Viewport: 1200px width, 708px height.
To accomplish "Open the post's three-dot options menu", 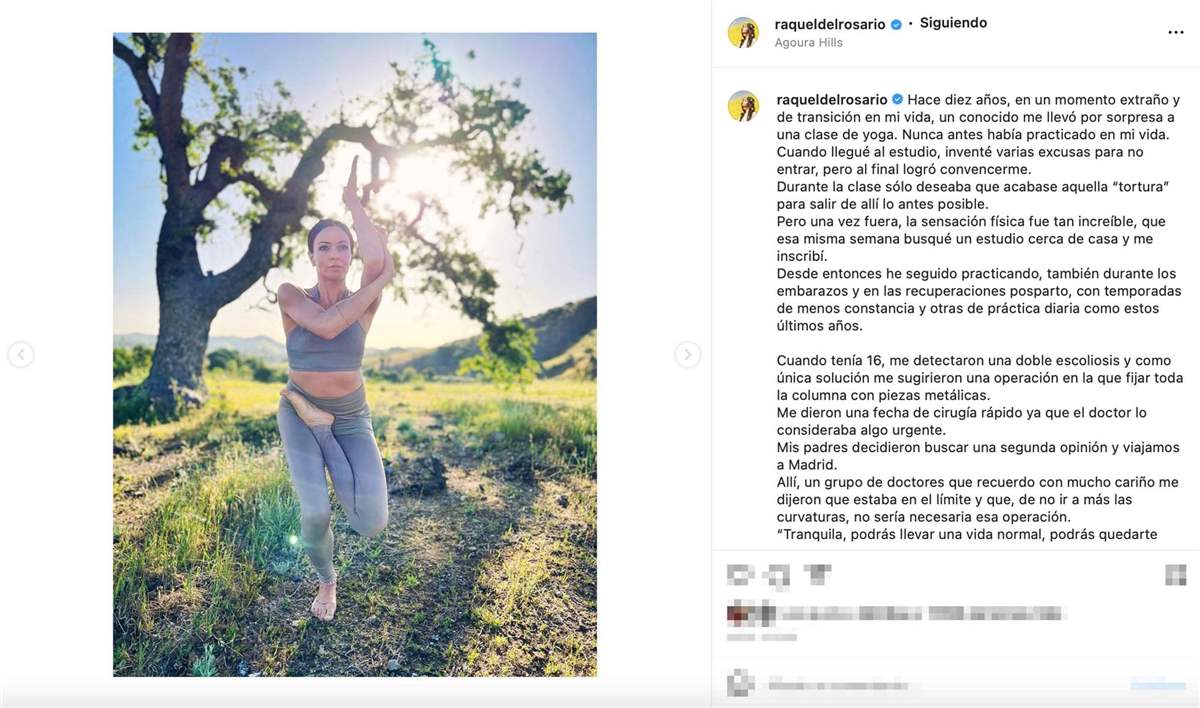I will pos(1175,32).
